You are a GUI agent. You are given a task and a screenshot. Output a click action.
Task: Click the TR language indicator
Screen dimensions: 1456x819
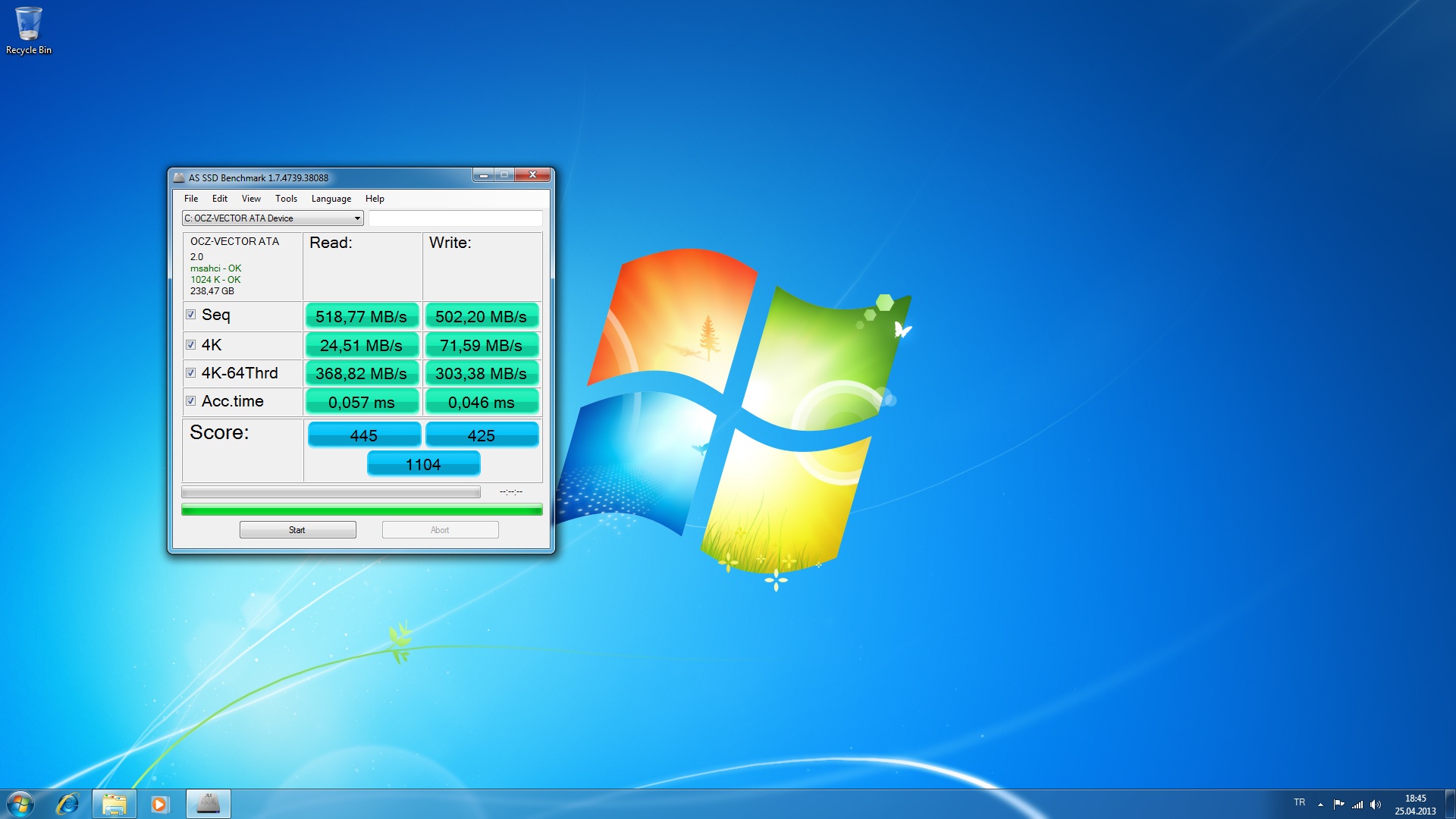1300,802
